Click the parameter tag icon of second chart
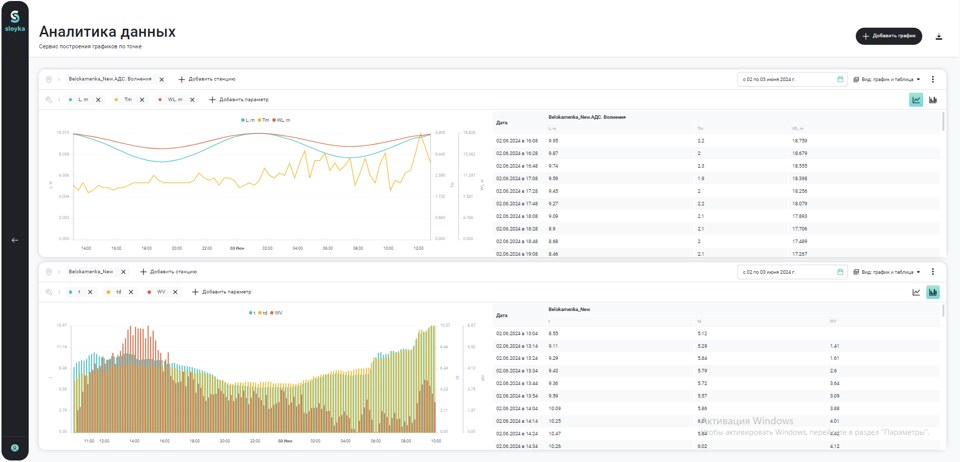Screen dimensions: 960x462 point(49,292)
